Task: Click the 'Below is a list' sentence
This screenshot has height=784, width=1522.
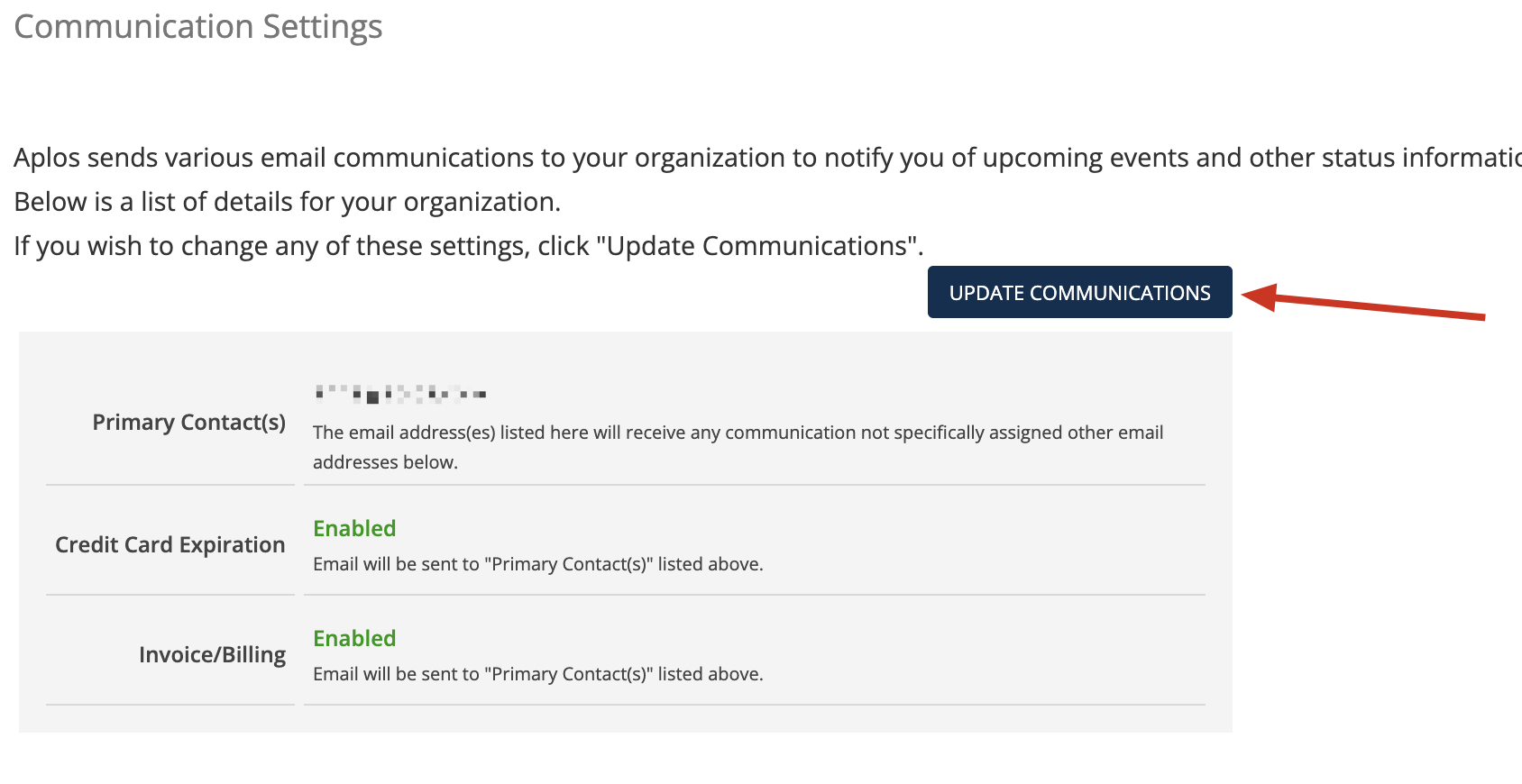Action: 288,202
